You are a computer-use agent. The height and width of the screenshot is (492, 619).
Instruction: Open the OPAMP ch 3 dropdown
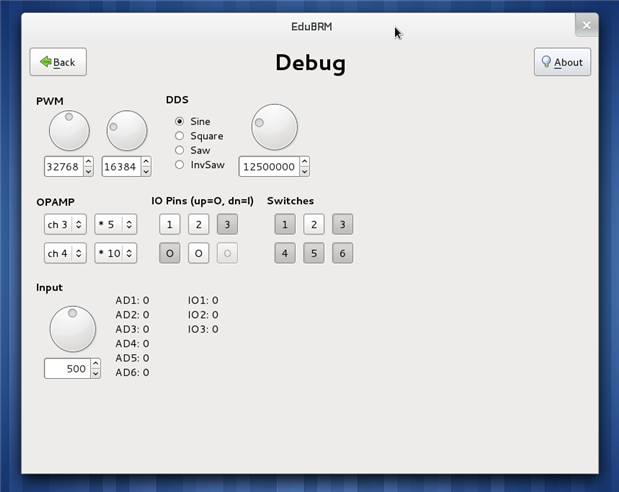click(x=65, y=224)
